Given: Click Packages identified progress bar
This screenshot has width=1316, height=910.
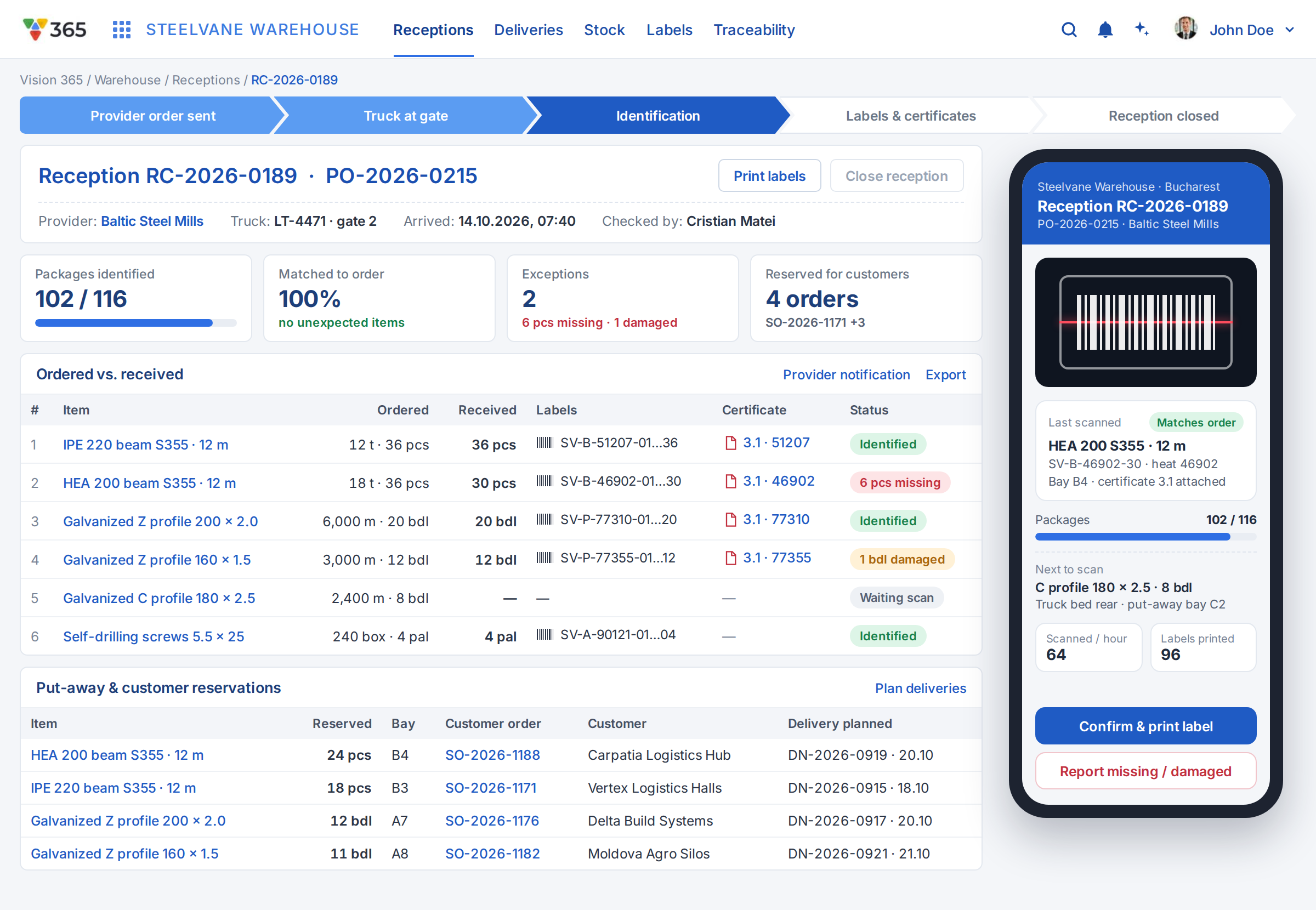Looking at the screenshot, I should point(135,323).
